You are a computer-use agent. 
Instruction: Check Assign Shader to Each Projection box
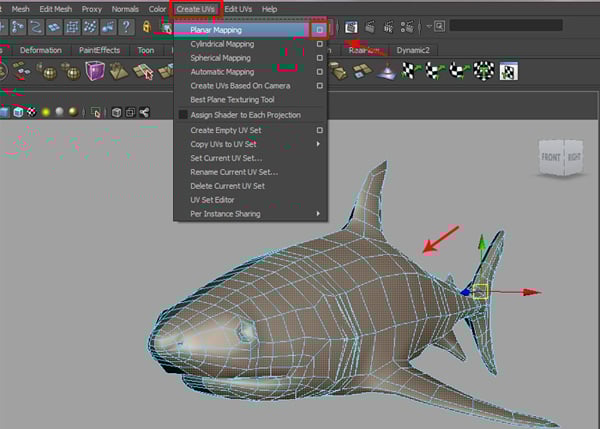(183, 114)
